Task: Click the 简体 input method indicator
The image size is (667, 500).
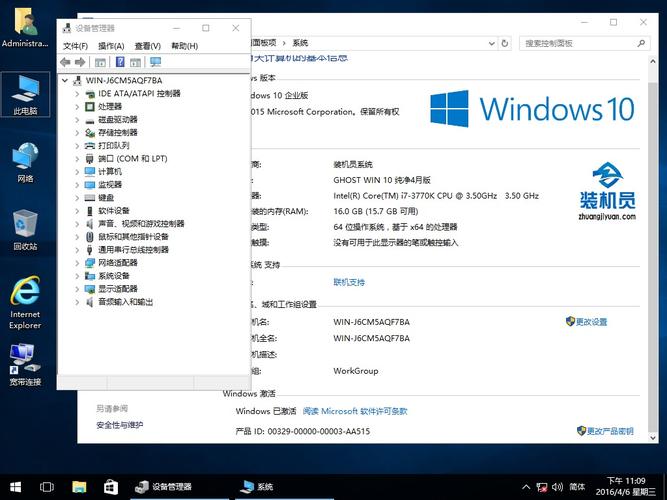Action: [577, 487]
